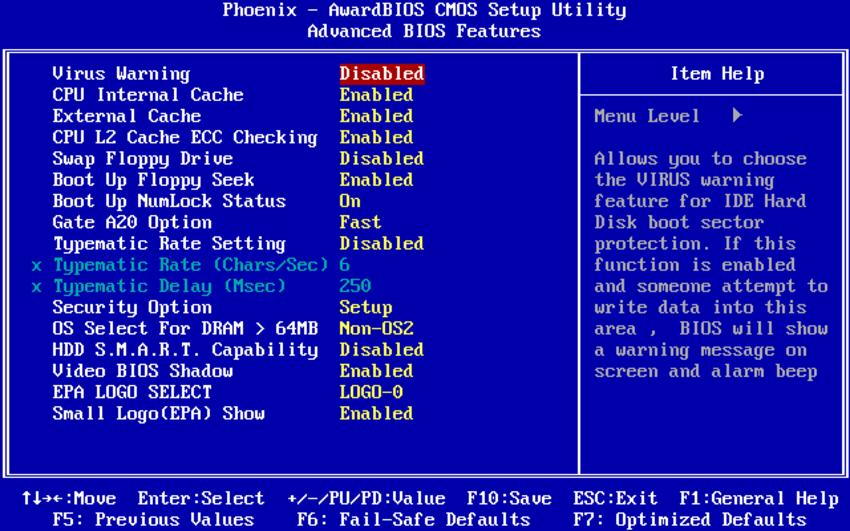The width and height of the screenshot is (850, 531).
Task: Click the Menu Level arrow icon
Action: click(737, 115)
